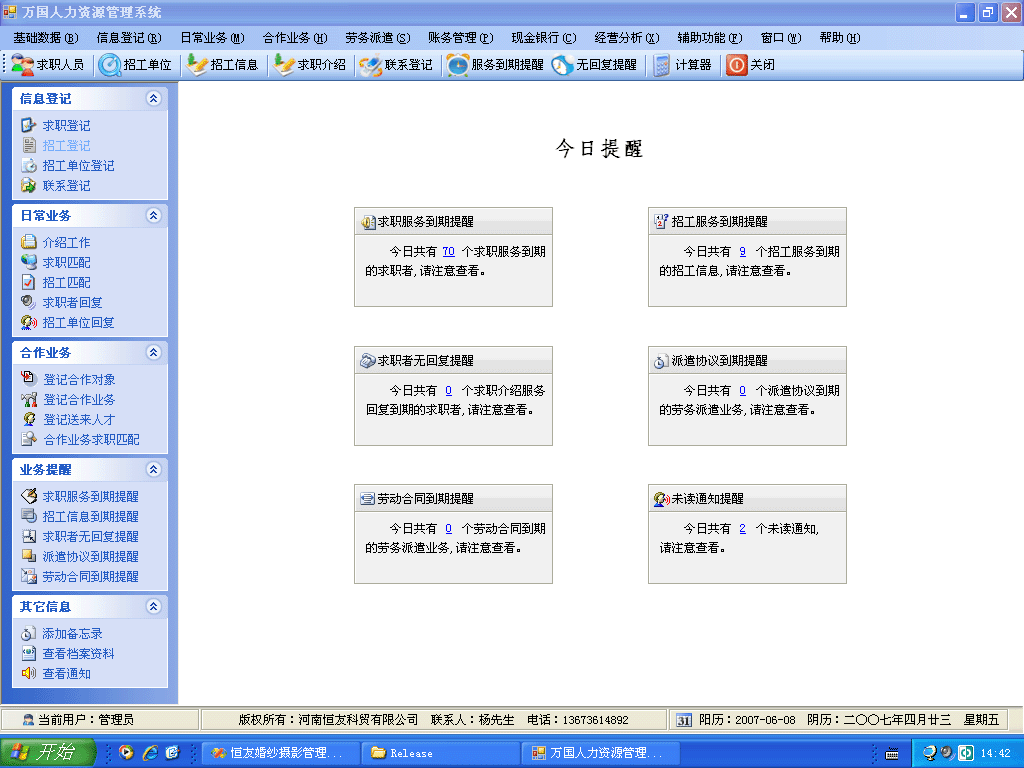1024x768 pixels.
Task: Open the 求职介绍 toolbar button
Action: coord(283,64)
